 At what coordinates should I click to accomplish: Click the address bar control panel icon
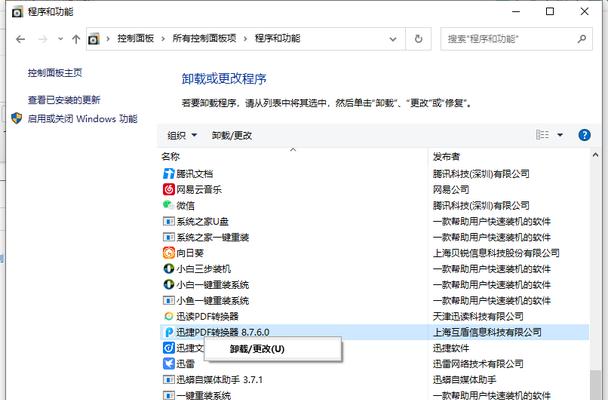coord(94,39)
